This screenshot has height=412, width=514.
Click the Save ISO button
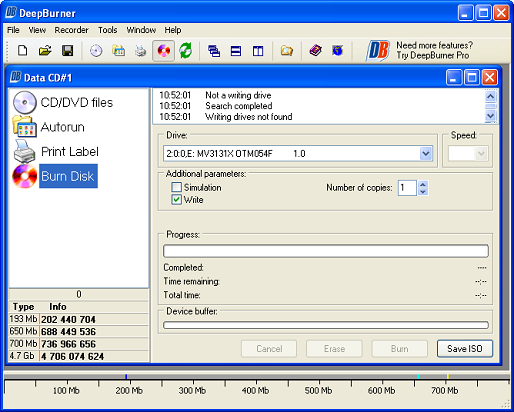[465, 349]
